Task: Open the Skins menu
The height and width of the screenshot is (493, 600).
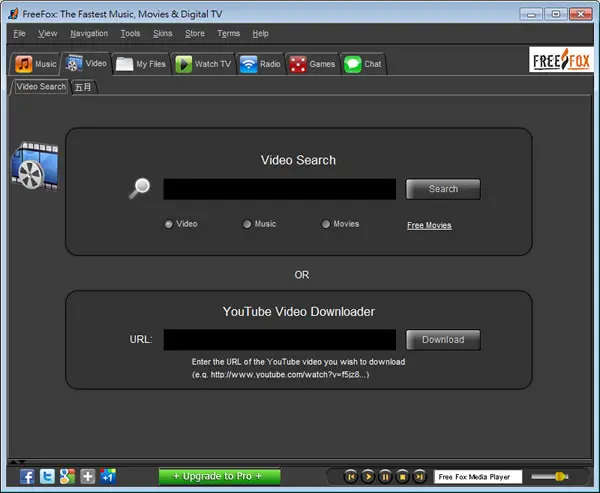Action: 163,34
